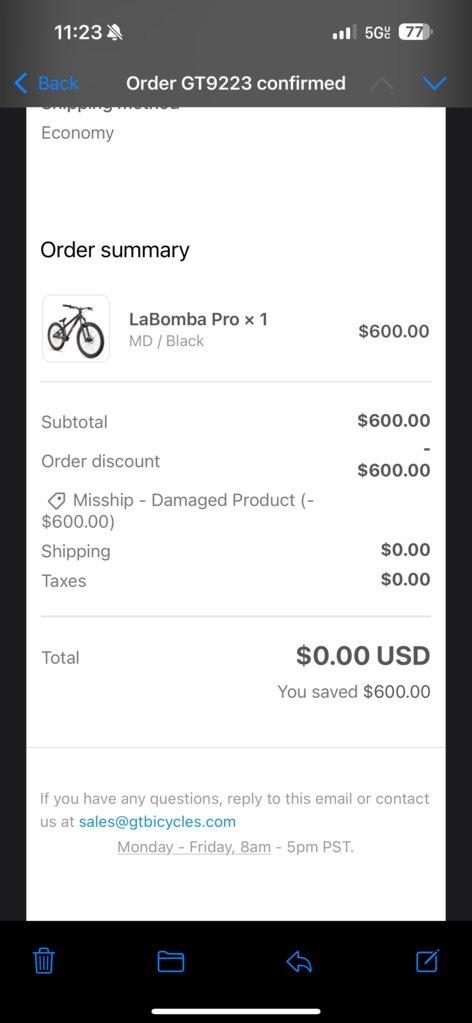Screen dimensions: 472x1023
Task: Tap the $0.00 USD total amount
Action: 363,656
